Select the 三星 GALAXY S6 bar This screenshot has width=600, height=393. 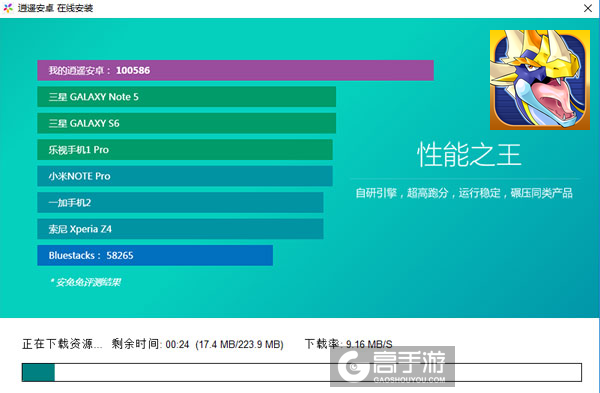click(x=186, y=123)
